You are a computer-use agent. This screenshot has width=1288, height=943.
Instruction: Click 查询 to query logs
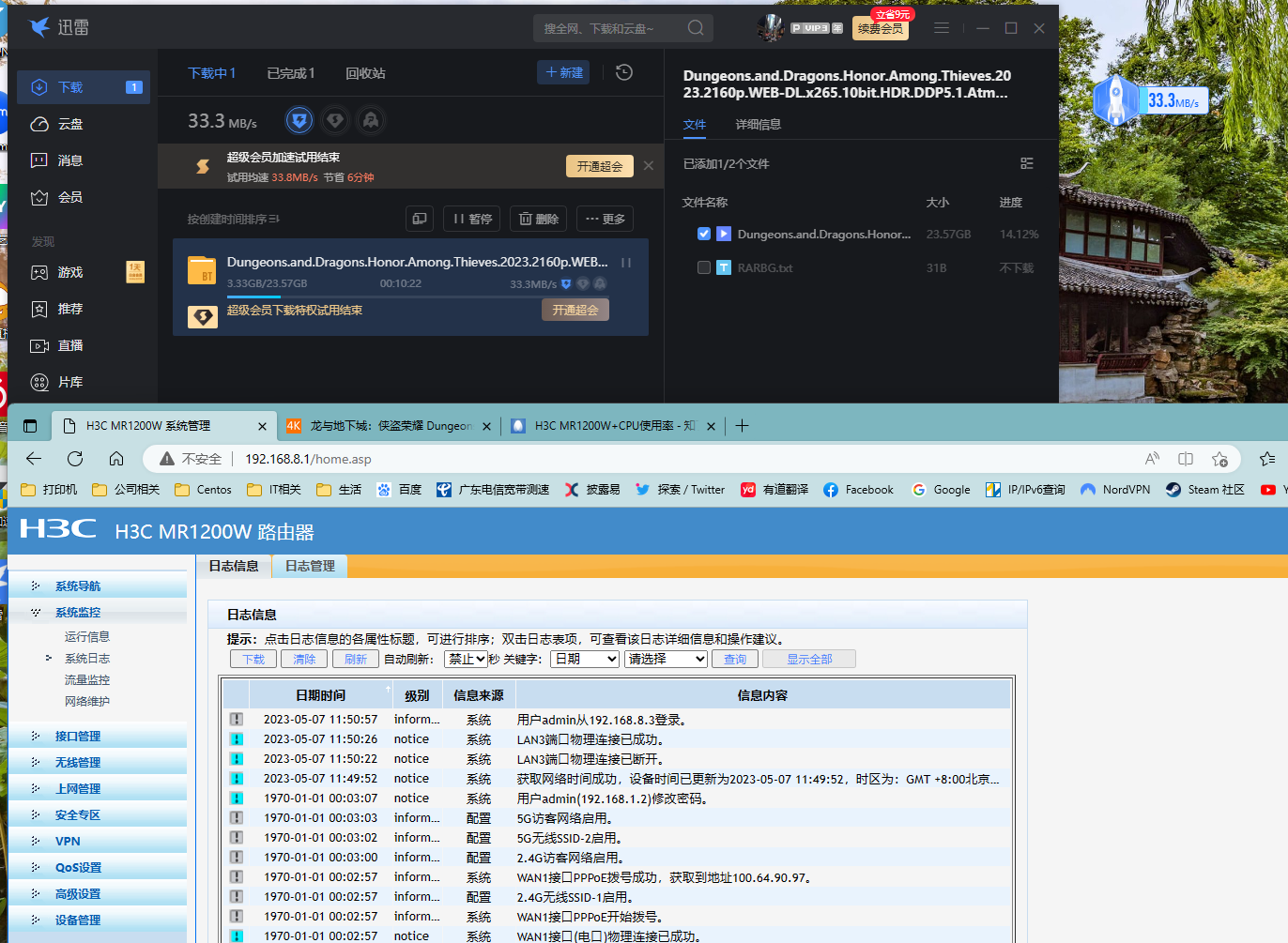pyautogui.click(x=735, y=659)
